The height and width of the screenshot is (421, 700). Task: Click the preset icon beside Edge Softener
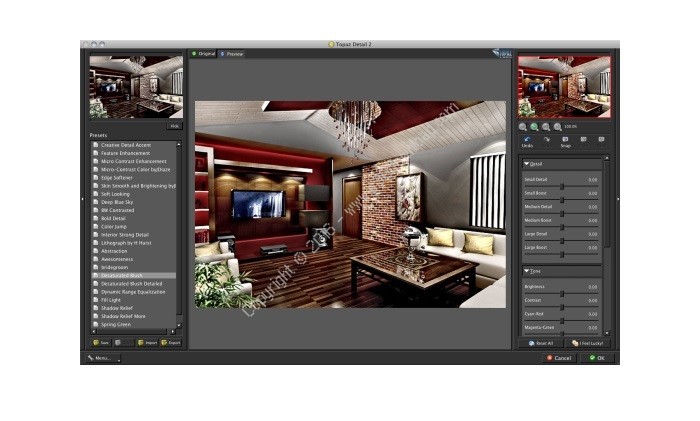(x=96, y=178)
